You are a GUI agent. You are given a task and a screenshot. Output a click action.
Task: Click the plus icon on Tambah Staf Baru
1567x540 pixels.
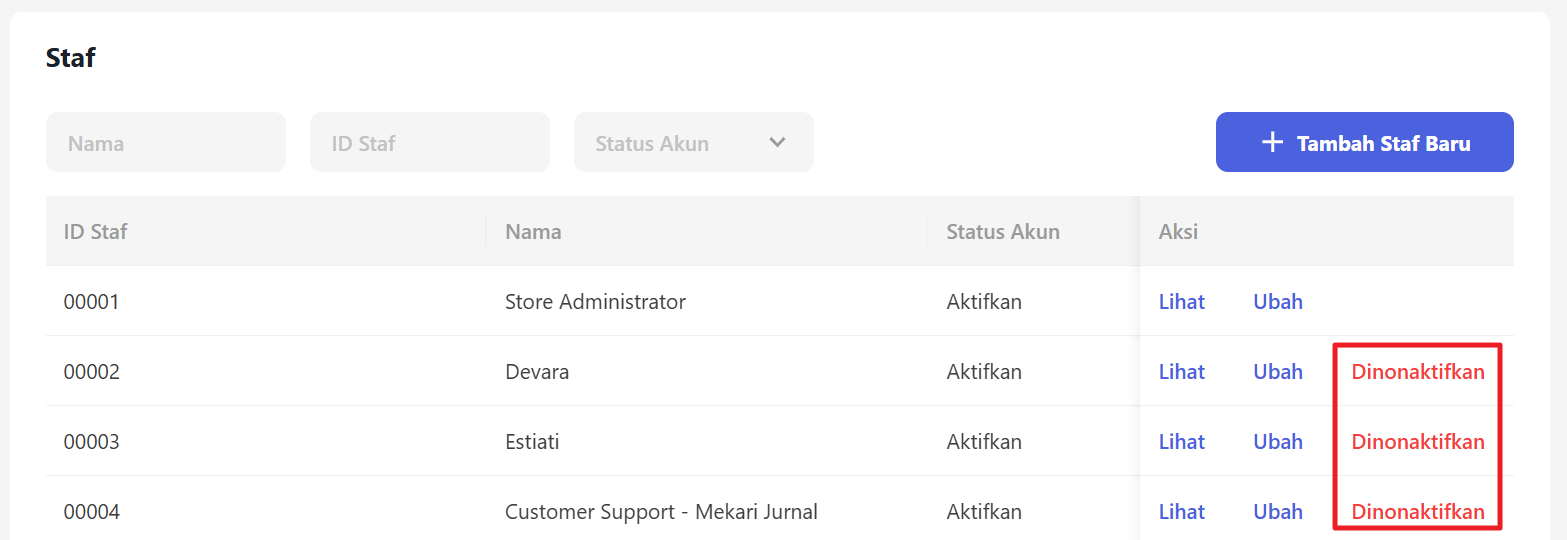point(1271,143)
